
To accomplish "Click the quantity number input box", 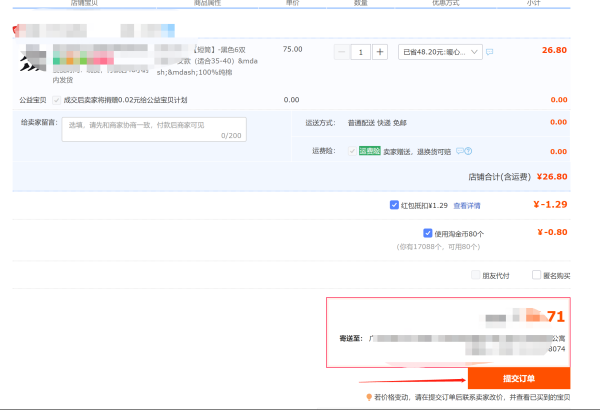I will pos(360,51).
